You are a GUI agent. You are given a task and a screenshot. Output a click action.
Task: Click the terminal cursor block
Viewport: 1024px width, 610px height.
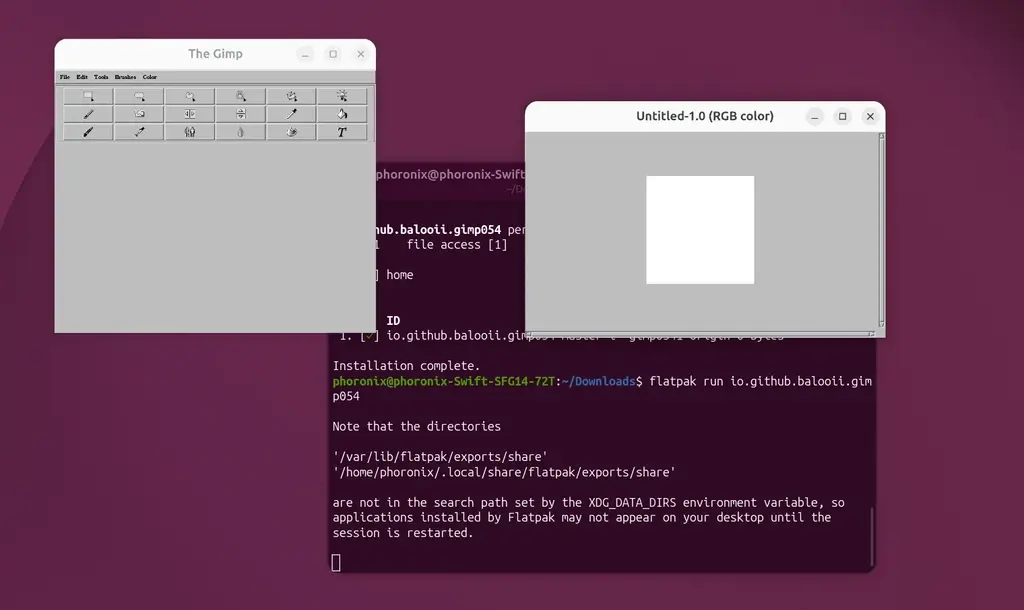tap(336, 563)
